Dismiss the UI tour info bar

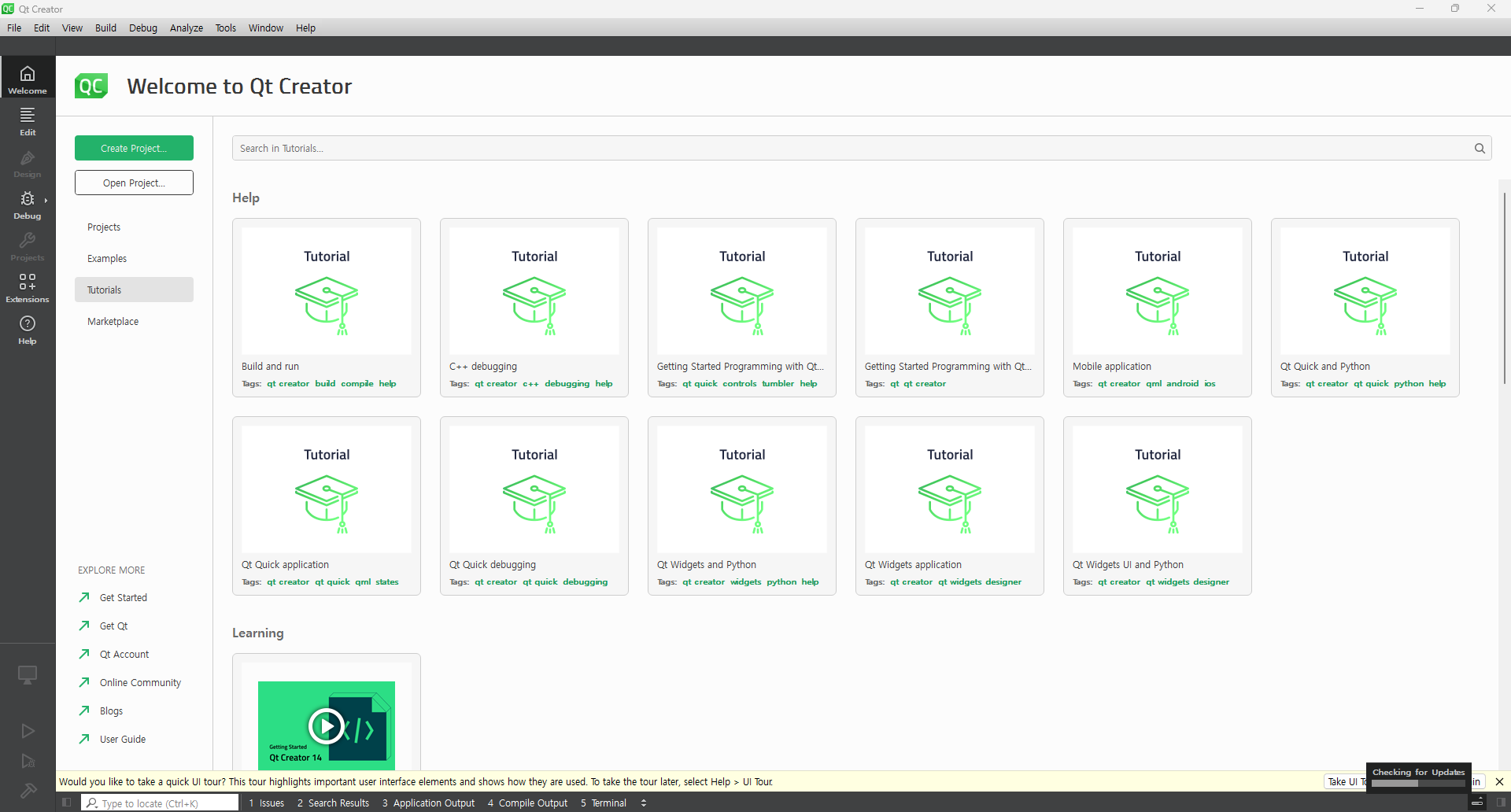tap(1499, 781)
